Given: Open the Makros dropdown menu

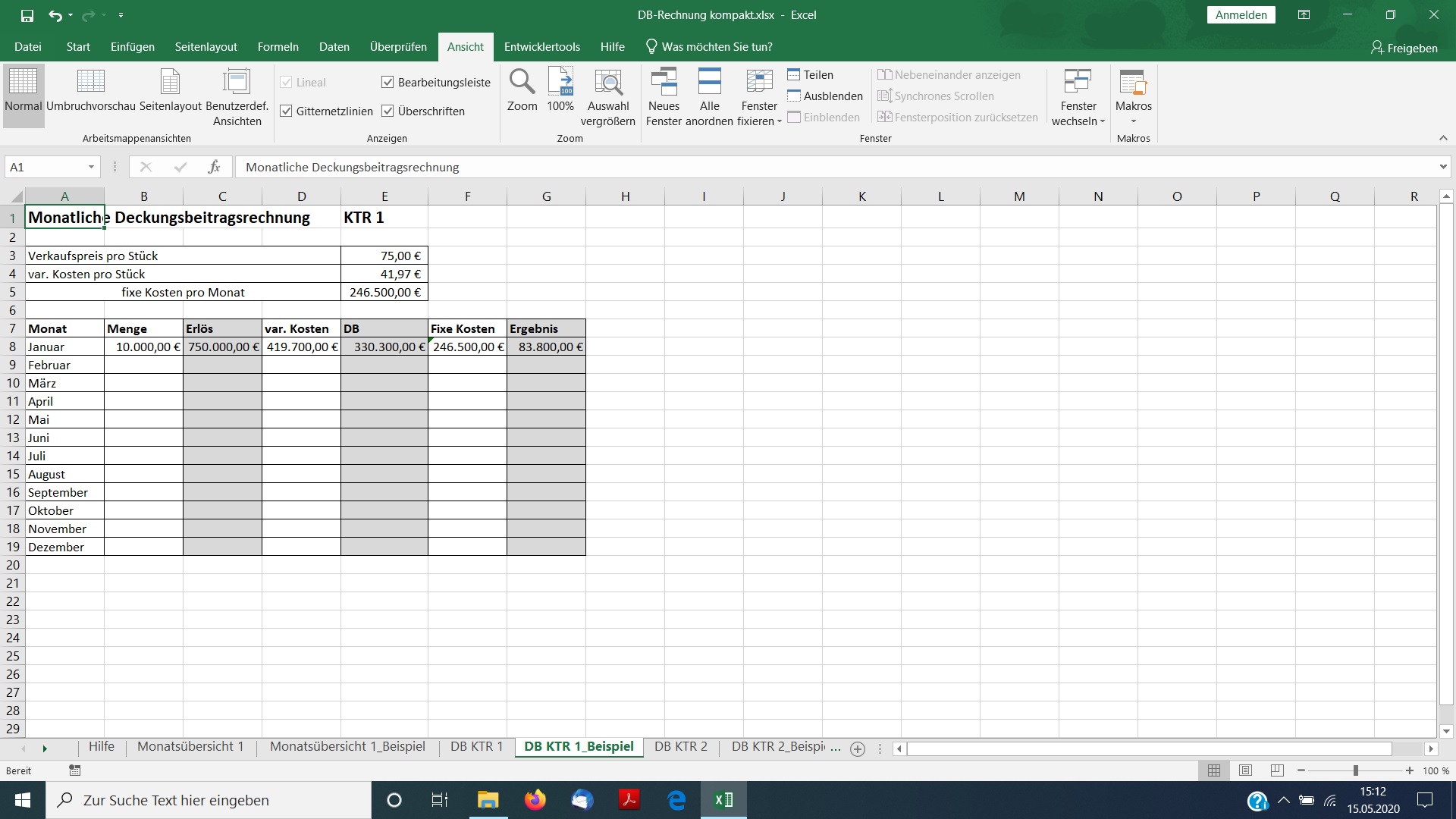Looking at the screenshot, I should click(1133, 121).
